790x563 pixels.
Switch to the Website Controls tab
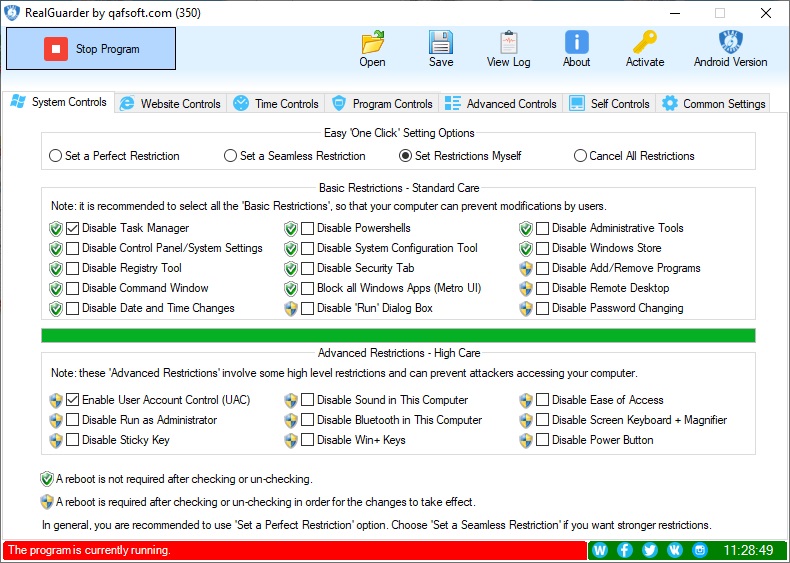coord(170,103)
